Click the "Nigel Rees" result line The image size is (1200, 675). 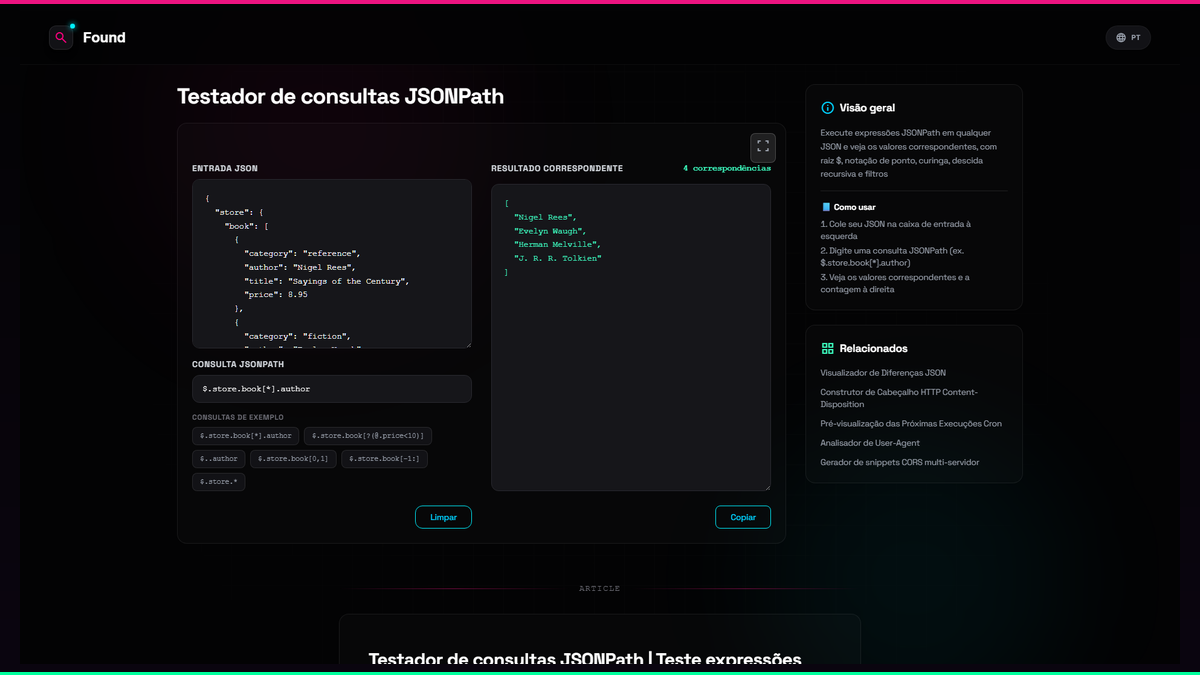(x=545, y=217)
